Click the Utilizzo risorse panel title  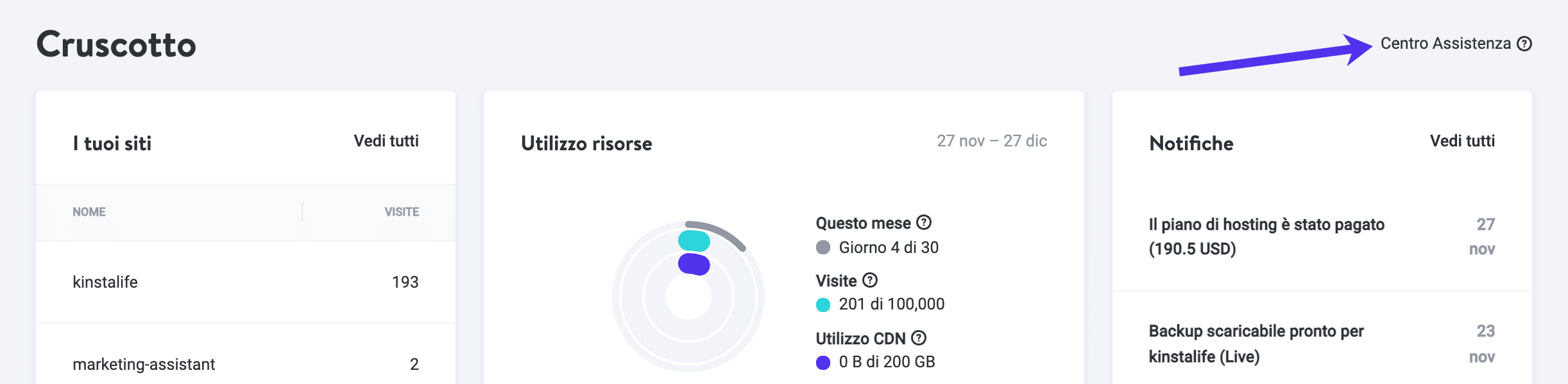tap(586, 144)
